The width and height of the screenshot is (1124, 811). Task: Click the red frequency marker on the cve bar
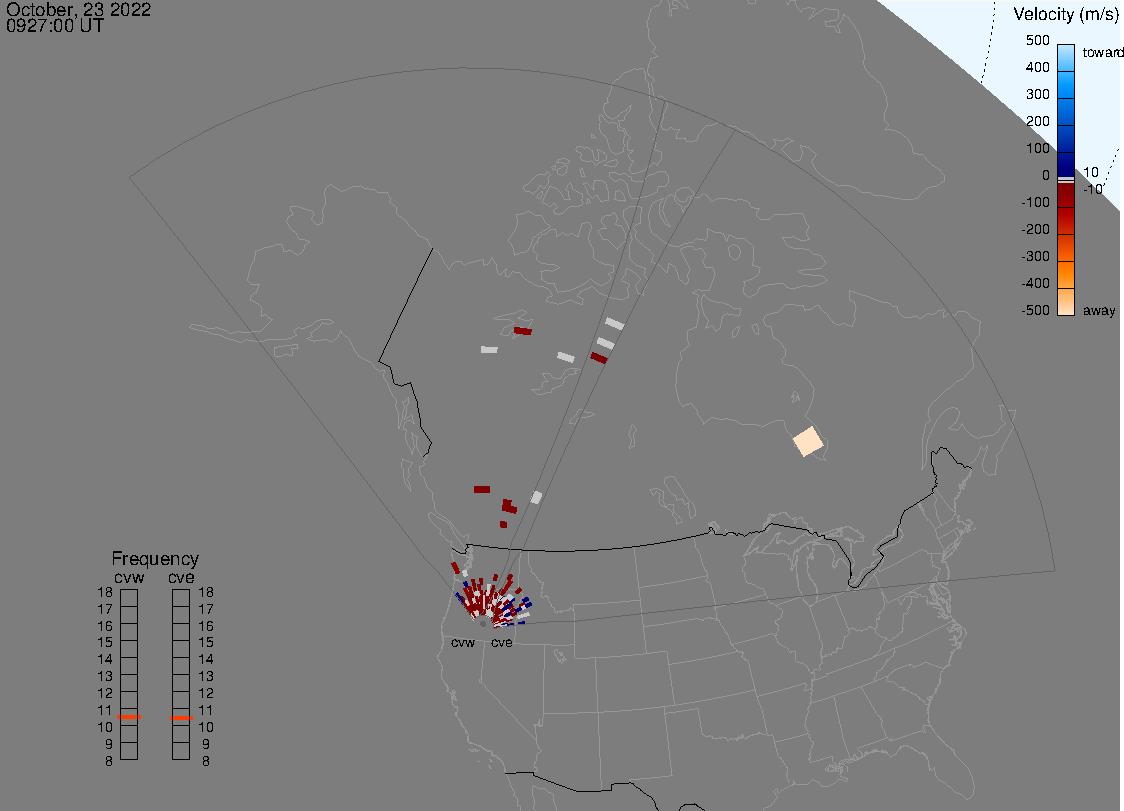coord(181,718)
